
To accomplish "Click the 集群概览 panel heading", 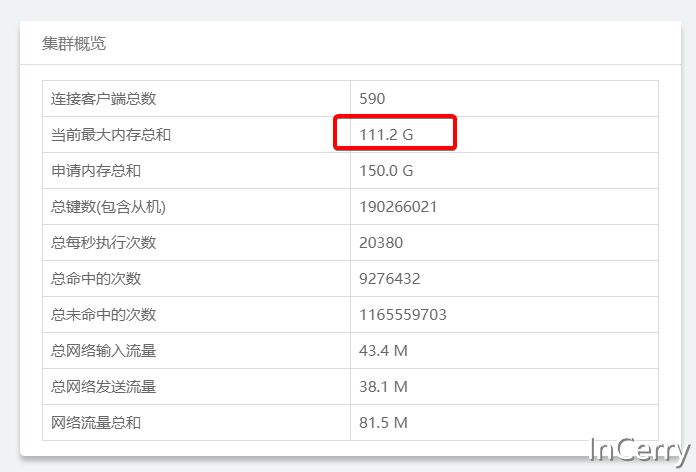I will [74, 44].
